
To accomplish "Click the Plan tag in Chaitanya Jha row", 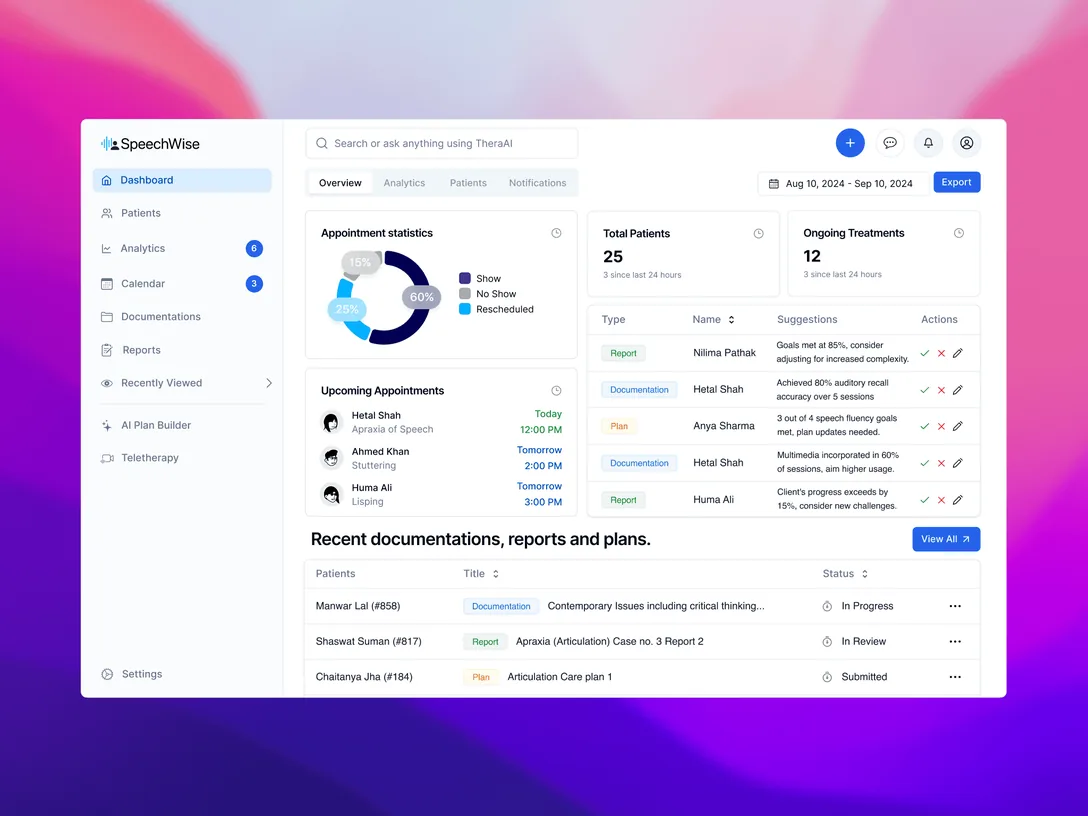I will coord(481,677).
